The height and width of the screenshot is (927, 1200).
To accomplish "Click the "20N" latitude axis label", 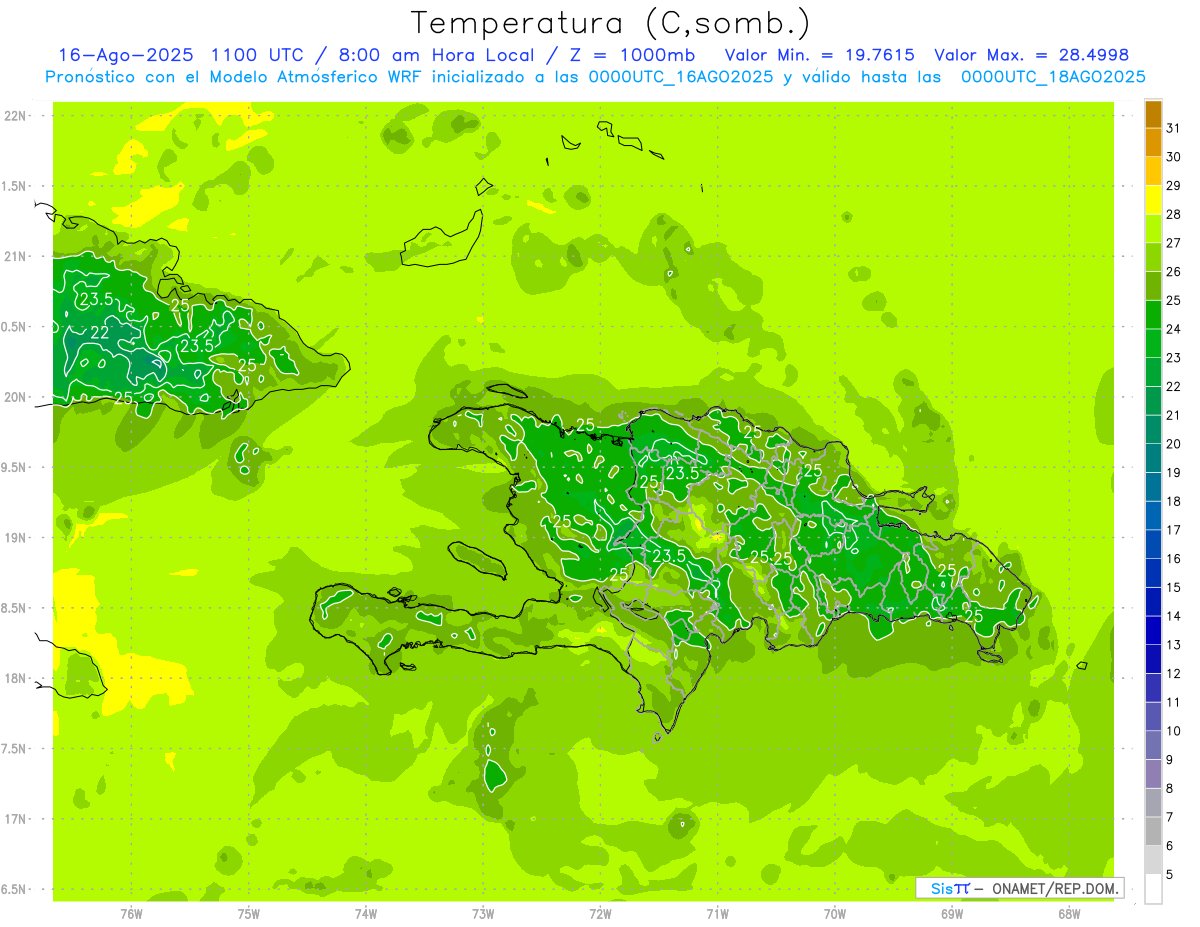I will point(16,397).
